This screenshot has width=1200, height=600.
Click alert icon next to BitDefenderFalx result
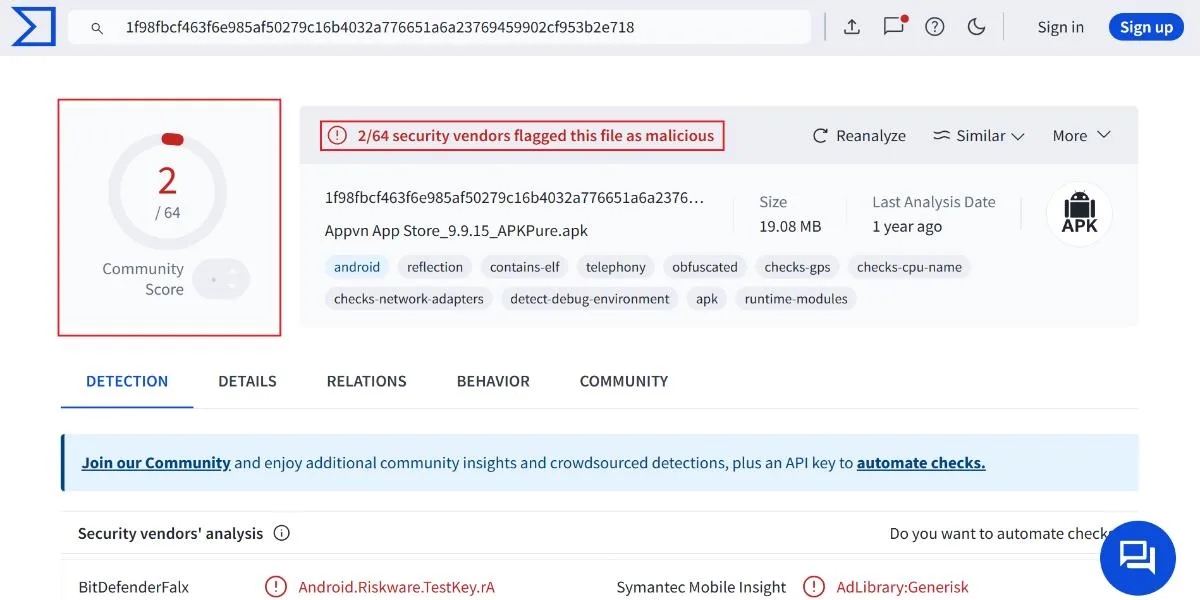pyautogui.click(x=276, y=587)
